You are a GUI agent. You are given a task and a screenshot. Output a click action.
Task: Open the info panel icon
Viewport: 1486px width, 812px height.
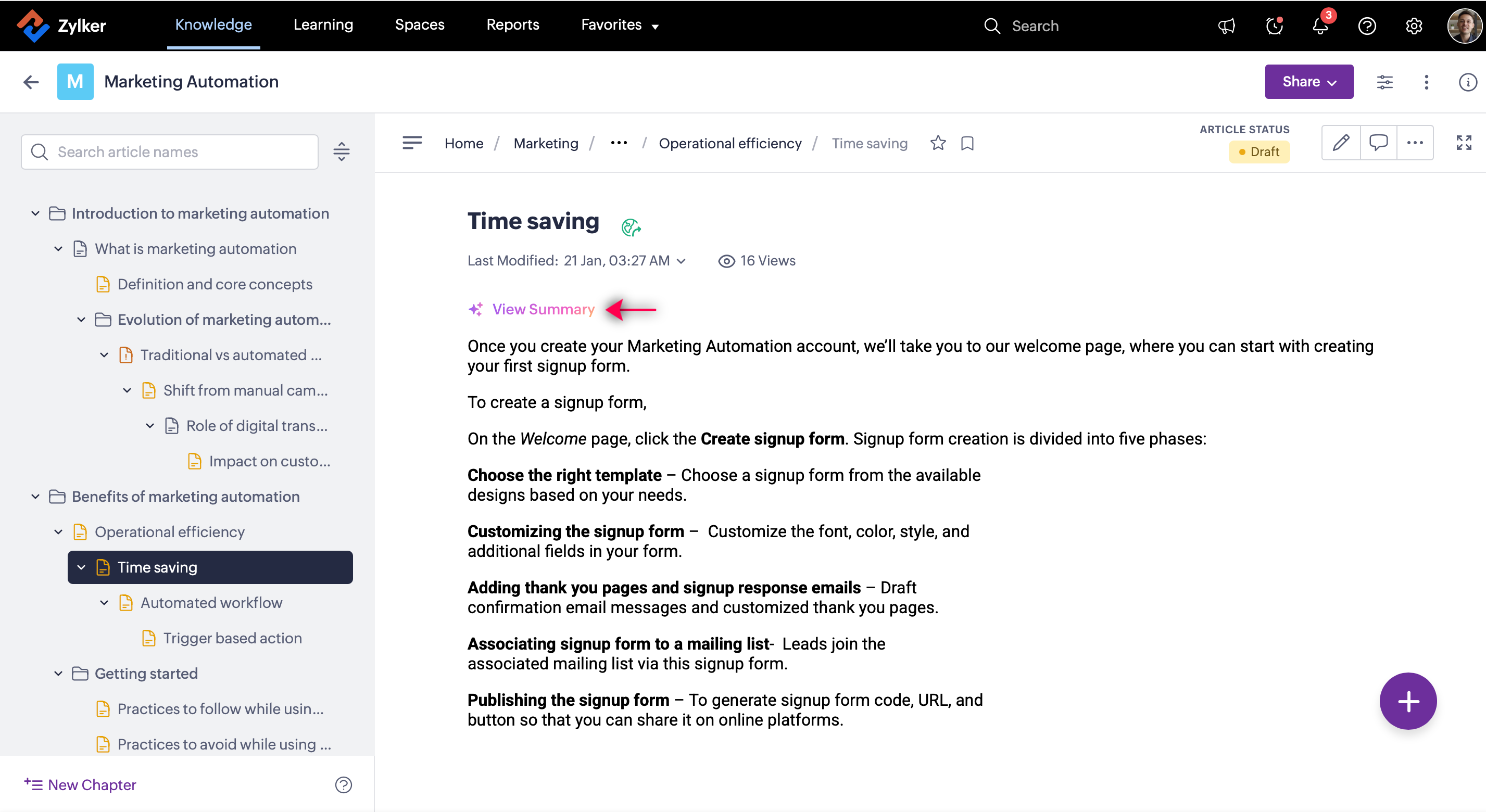pyautogui.click(x=1468, y=82)
